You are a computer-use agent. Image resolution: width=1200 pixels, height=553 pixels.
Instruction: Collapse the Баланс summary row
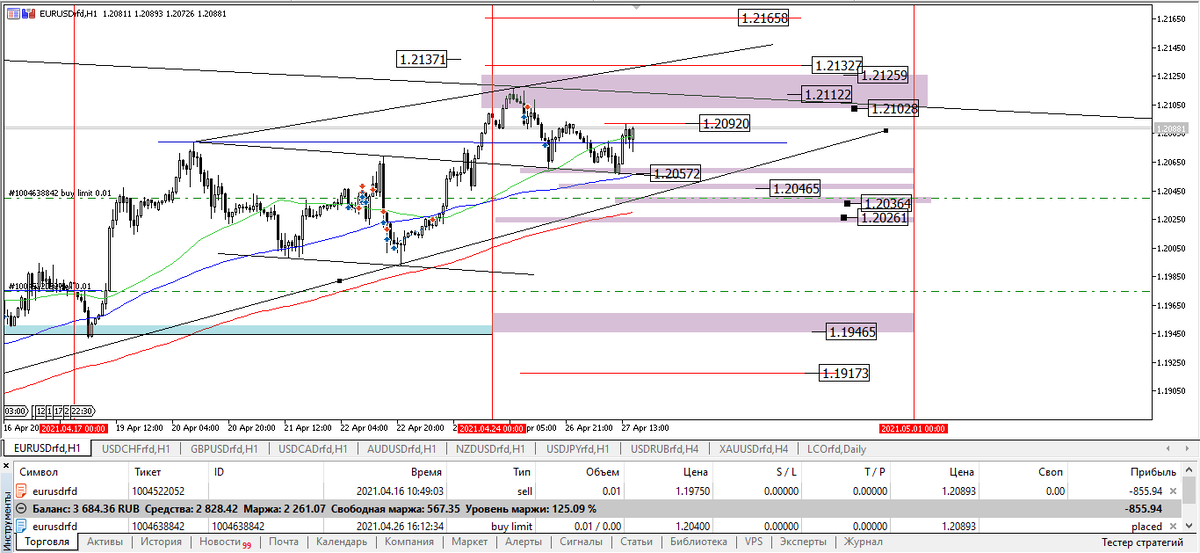click(x=22, y=508)
